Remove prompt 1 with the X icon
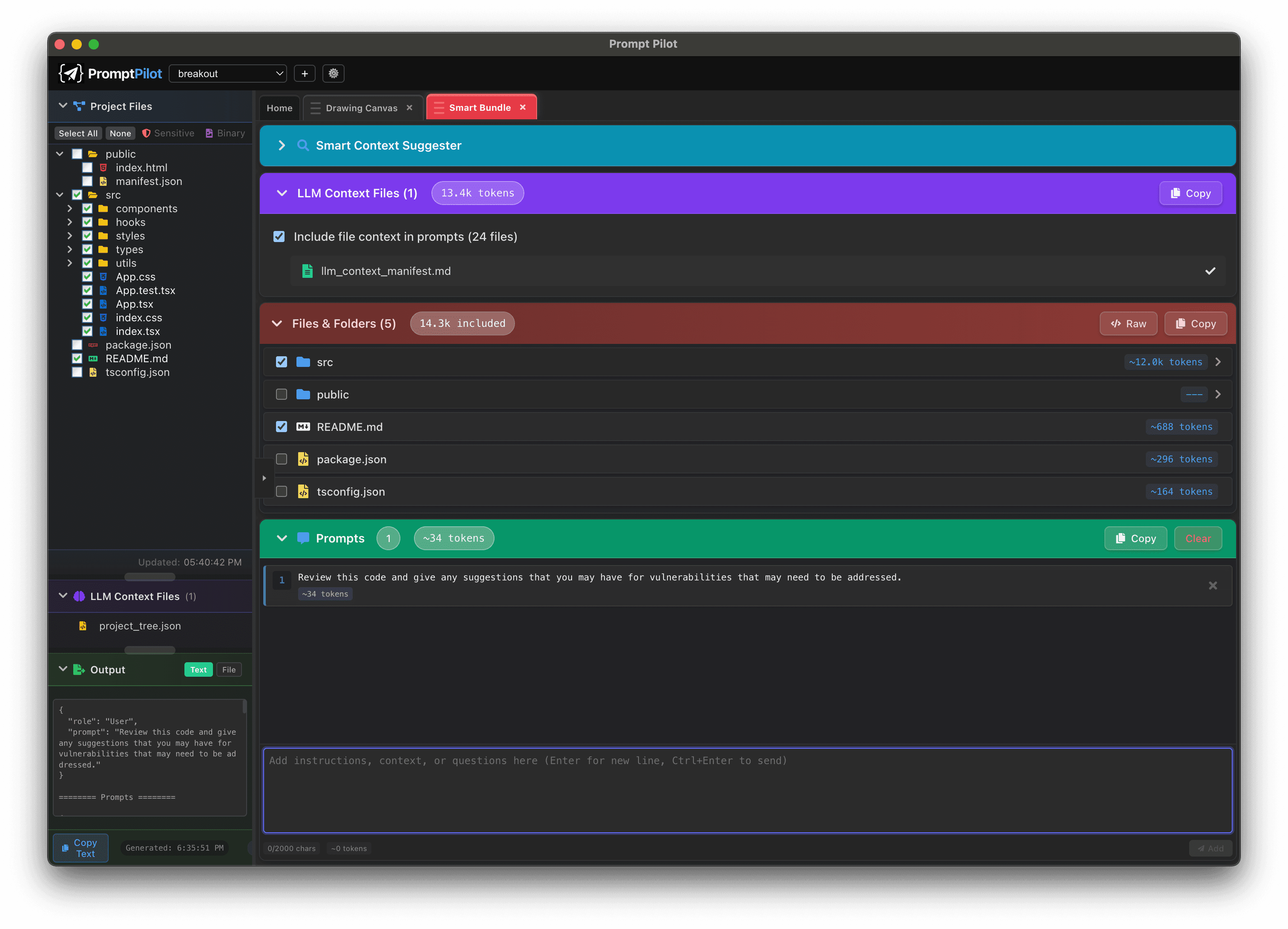The width and height of the screenshot is (1288, 929). click(x=1213, y=586)
